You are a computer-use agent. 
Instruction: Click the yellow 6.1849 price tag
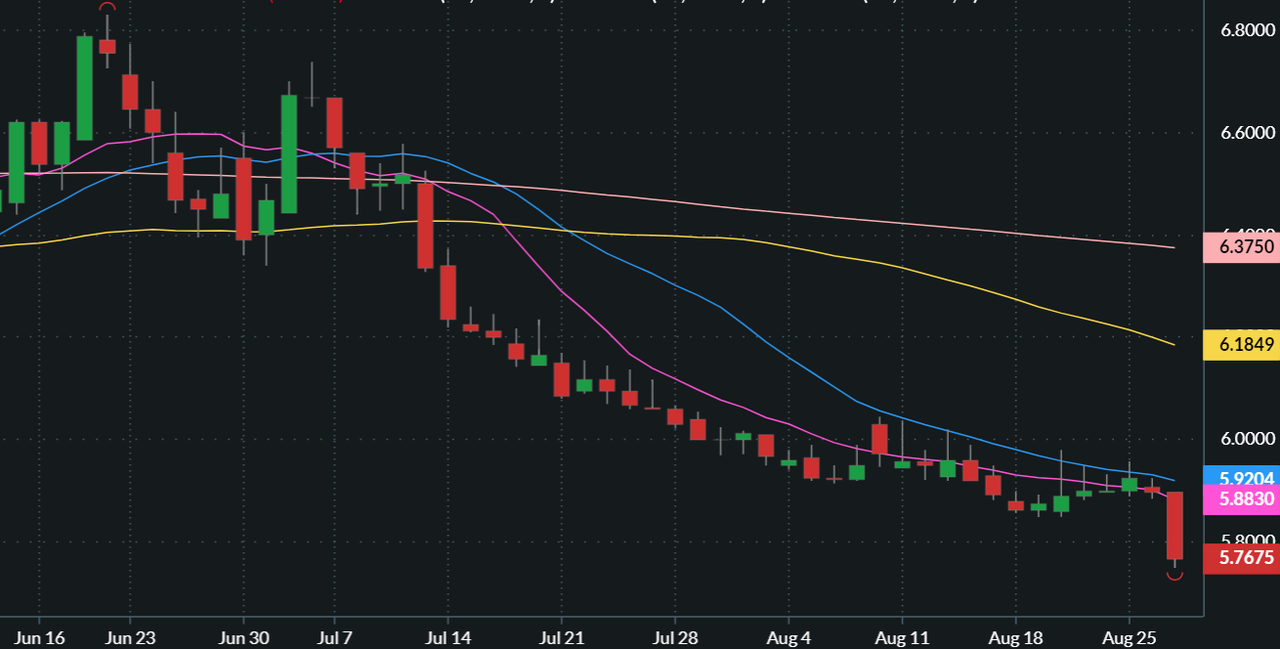[1242, 345]
